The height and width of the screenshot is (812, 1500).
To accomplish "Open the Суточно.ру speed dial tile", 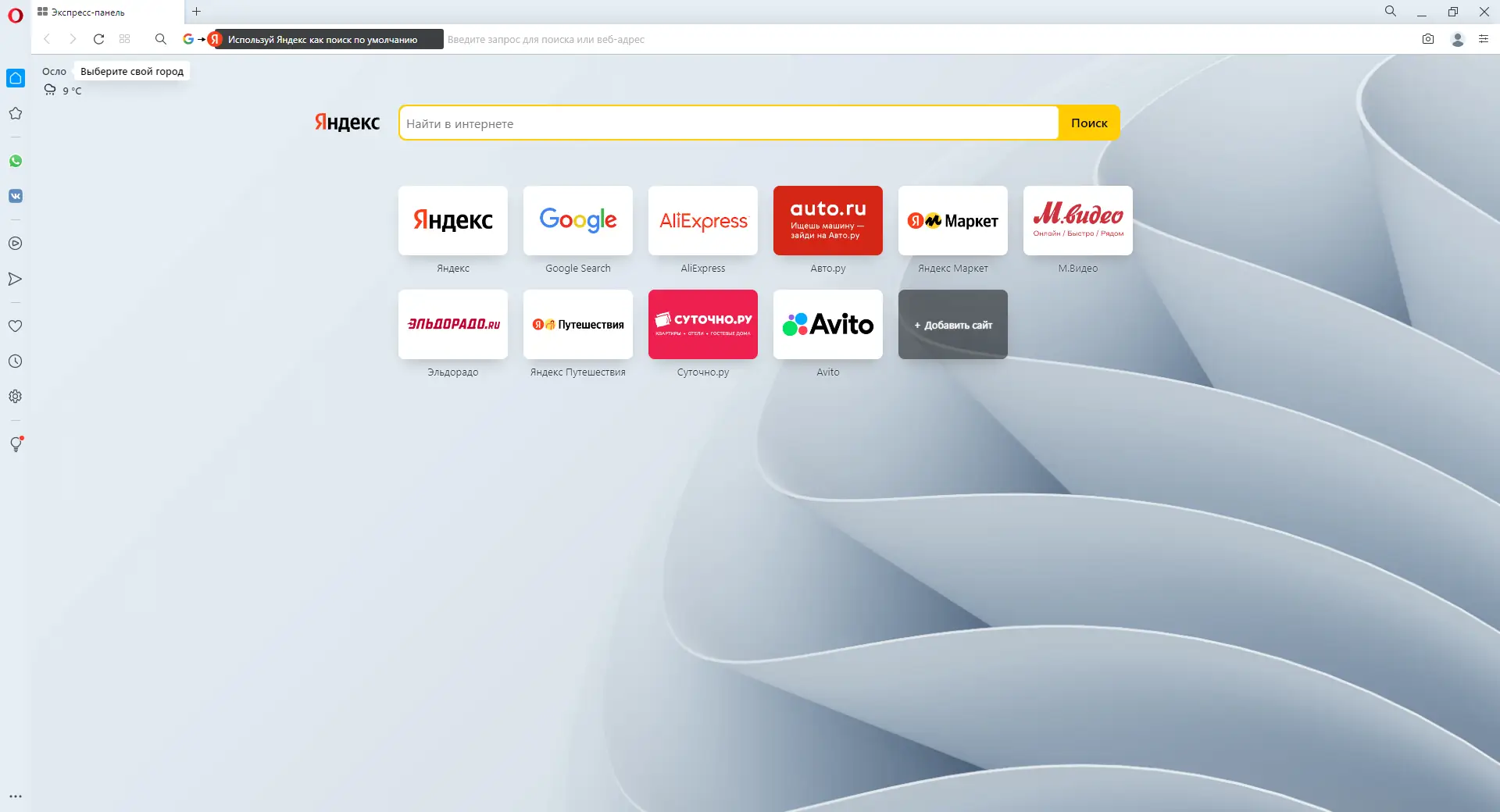I will coord(703,324).
